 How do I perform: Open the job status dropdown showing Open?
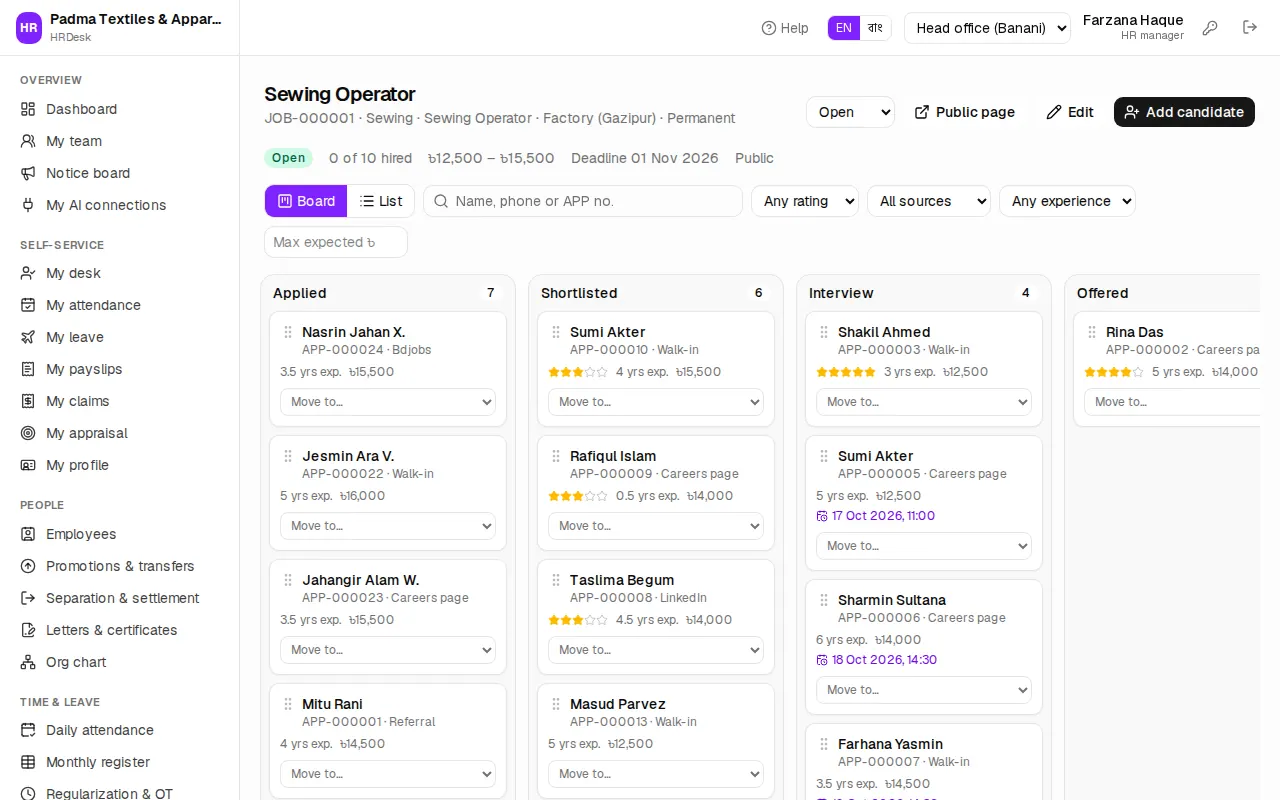850,112
